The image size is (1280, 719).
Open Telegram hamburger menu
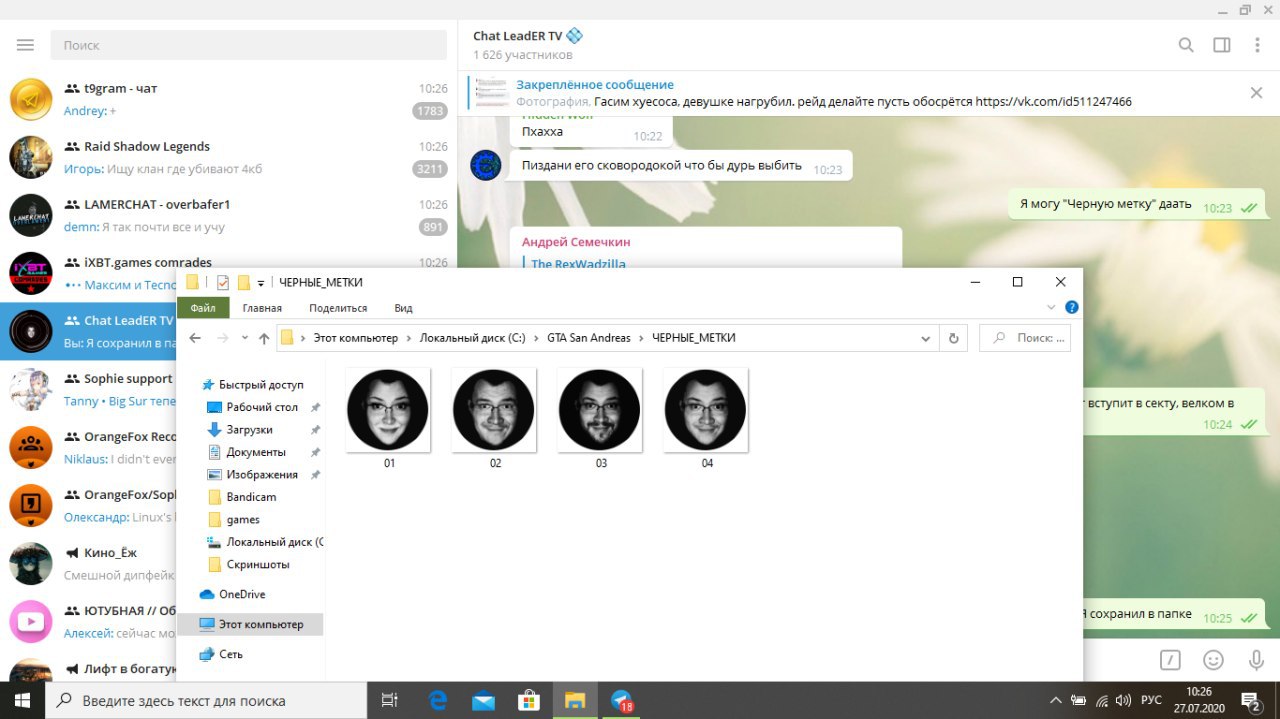(25, 45)
